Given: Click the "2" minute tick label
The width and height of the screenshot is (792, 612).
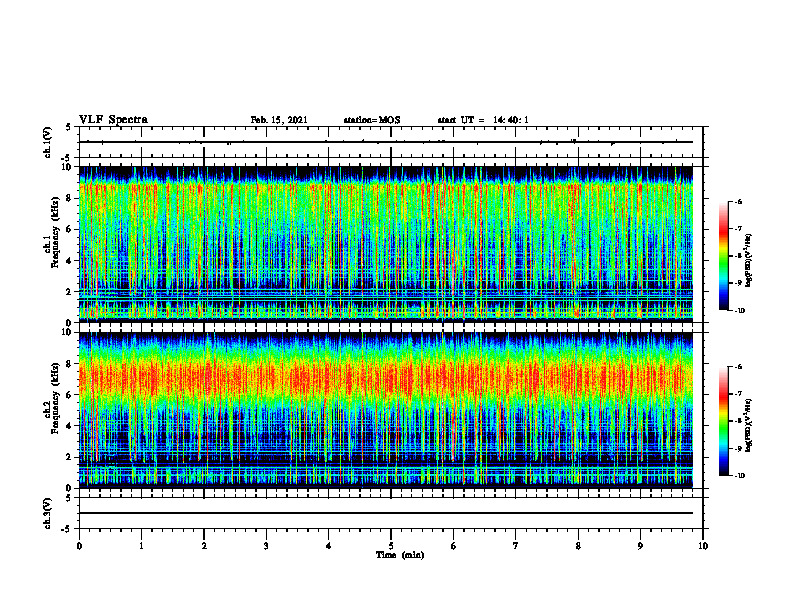Looking at the screenshot, I should pyautogui.click(x=204, y=546).
